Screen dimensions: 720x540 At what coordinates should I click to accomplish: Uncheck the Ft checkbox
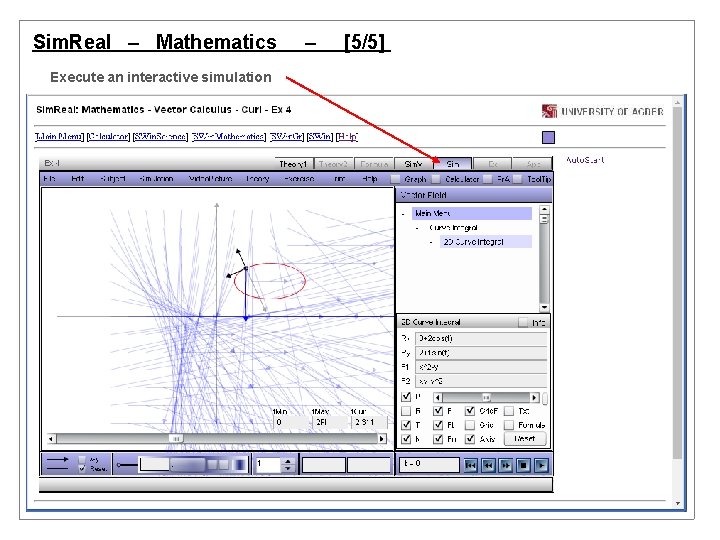(x=438, y=425)
